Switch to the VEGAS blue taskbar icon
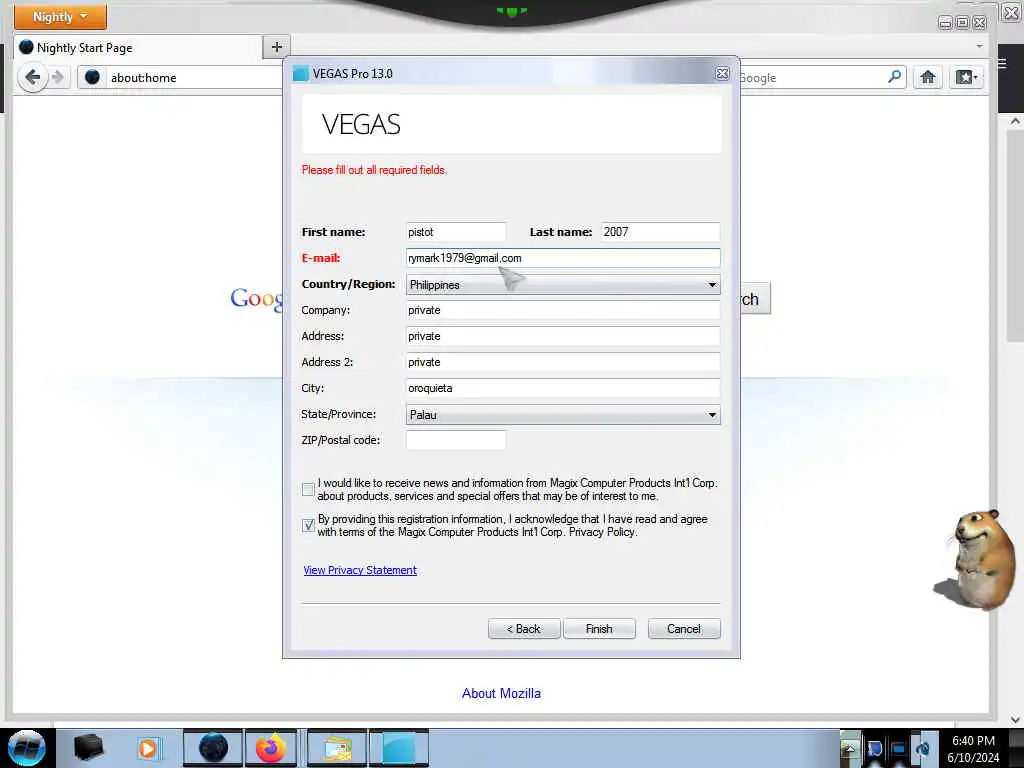Viewport: 1024px width, 768px height. [399, 748]
